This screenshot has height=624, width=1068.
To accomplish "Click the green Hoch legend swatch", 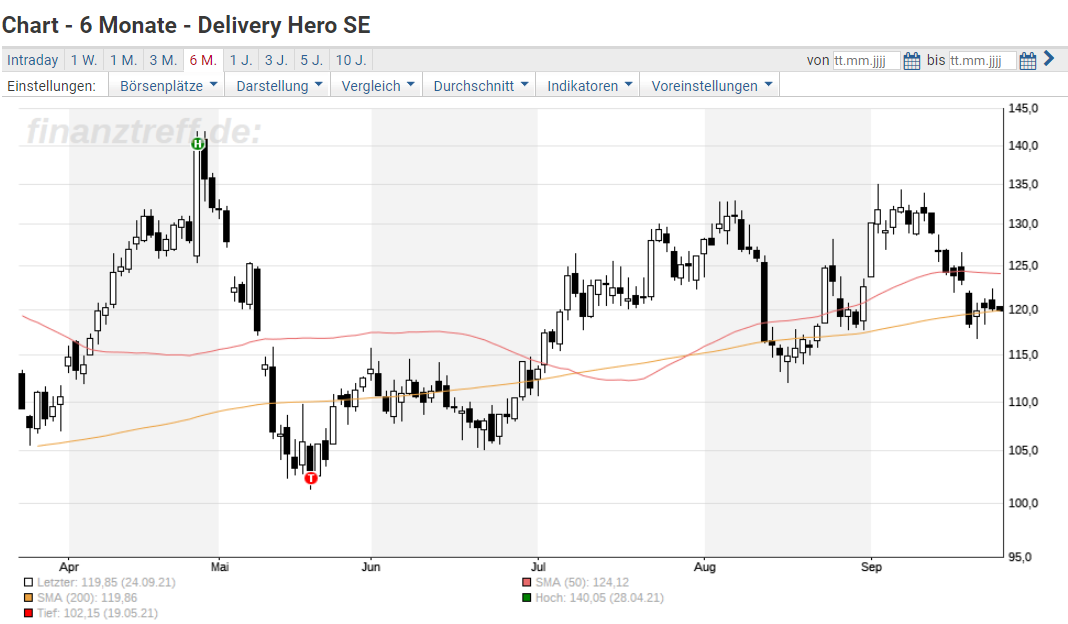I will click(527, 598).
